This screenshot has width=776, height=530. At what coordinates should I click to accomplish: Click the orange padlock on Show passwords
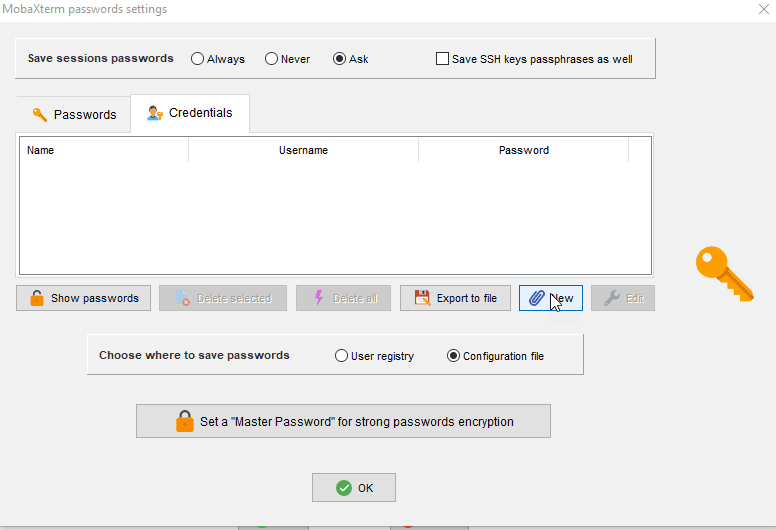tap(37, 298)
